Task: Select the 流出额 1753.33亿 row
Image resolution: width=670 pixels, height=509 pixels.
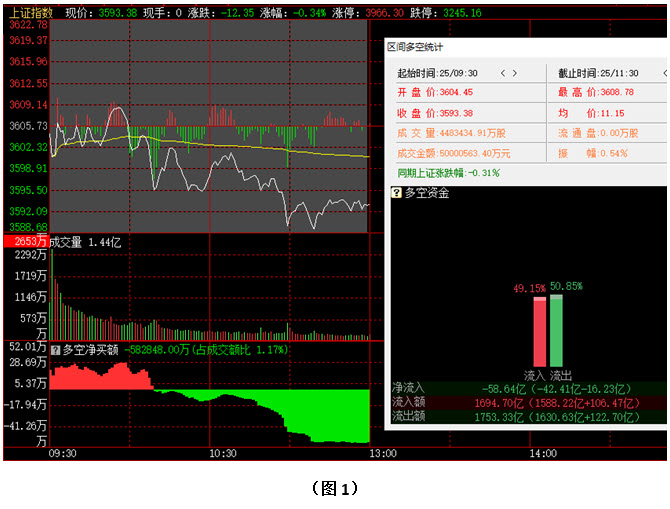Action: coord(529,417)
